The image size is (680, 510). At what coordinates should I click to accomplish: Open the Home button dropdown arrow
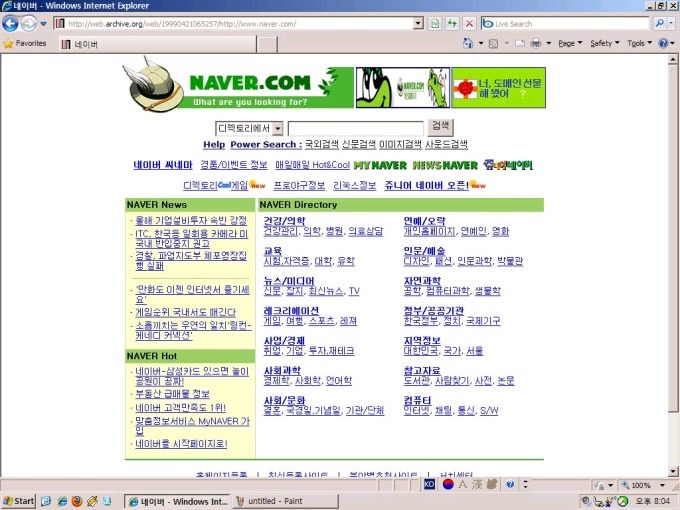pyautogui.click(x=481, y=43)
